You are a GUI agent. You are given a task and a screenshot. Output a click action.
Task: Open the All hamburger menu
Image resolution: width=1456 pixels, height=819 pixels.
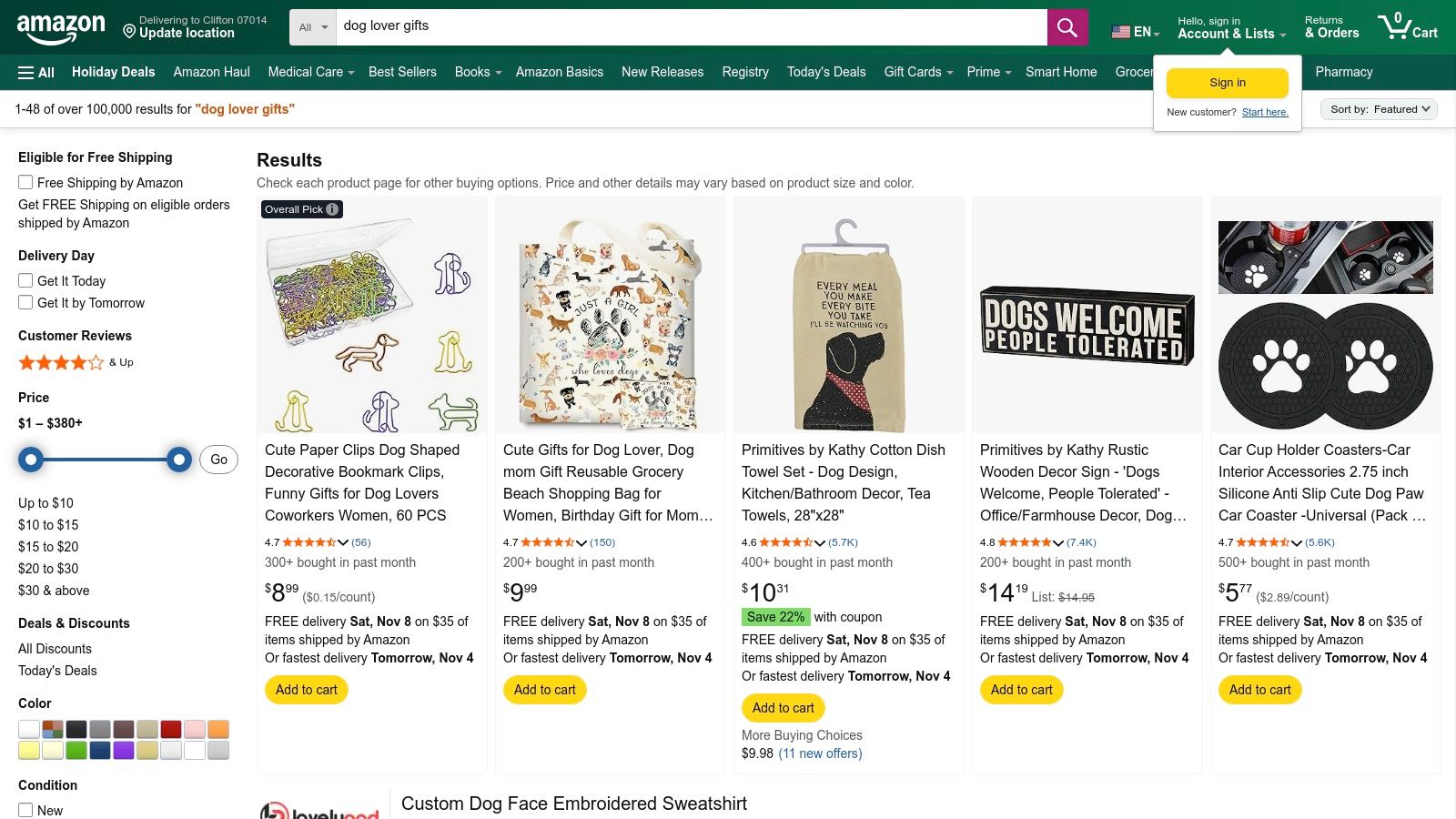click(36, 73)
